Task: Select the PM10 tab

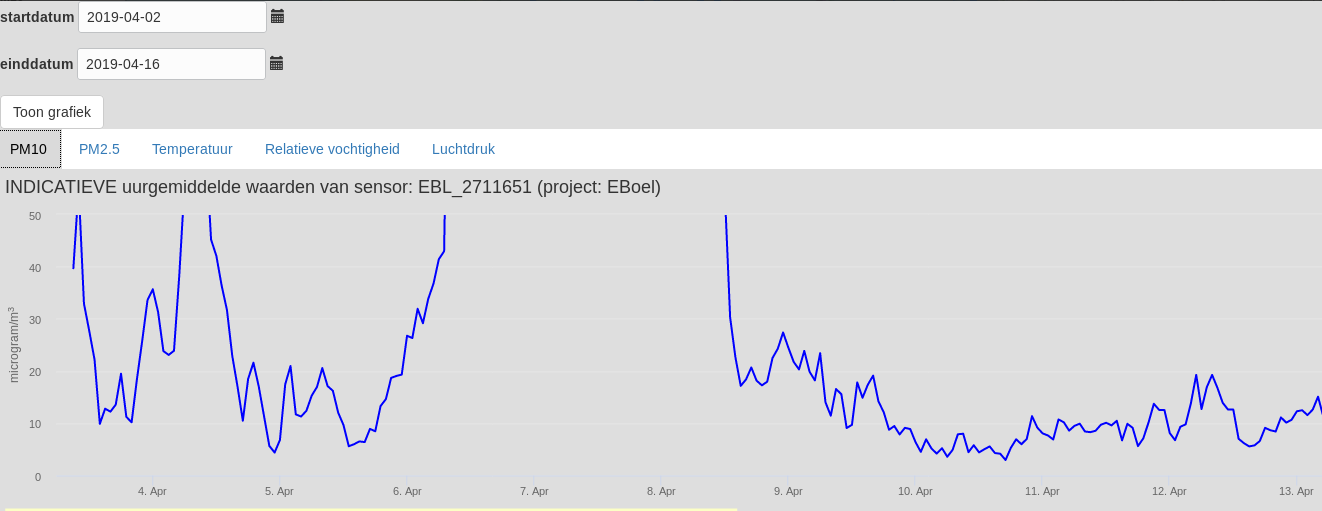Action: click(x=29, y=149)
